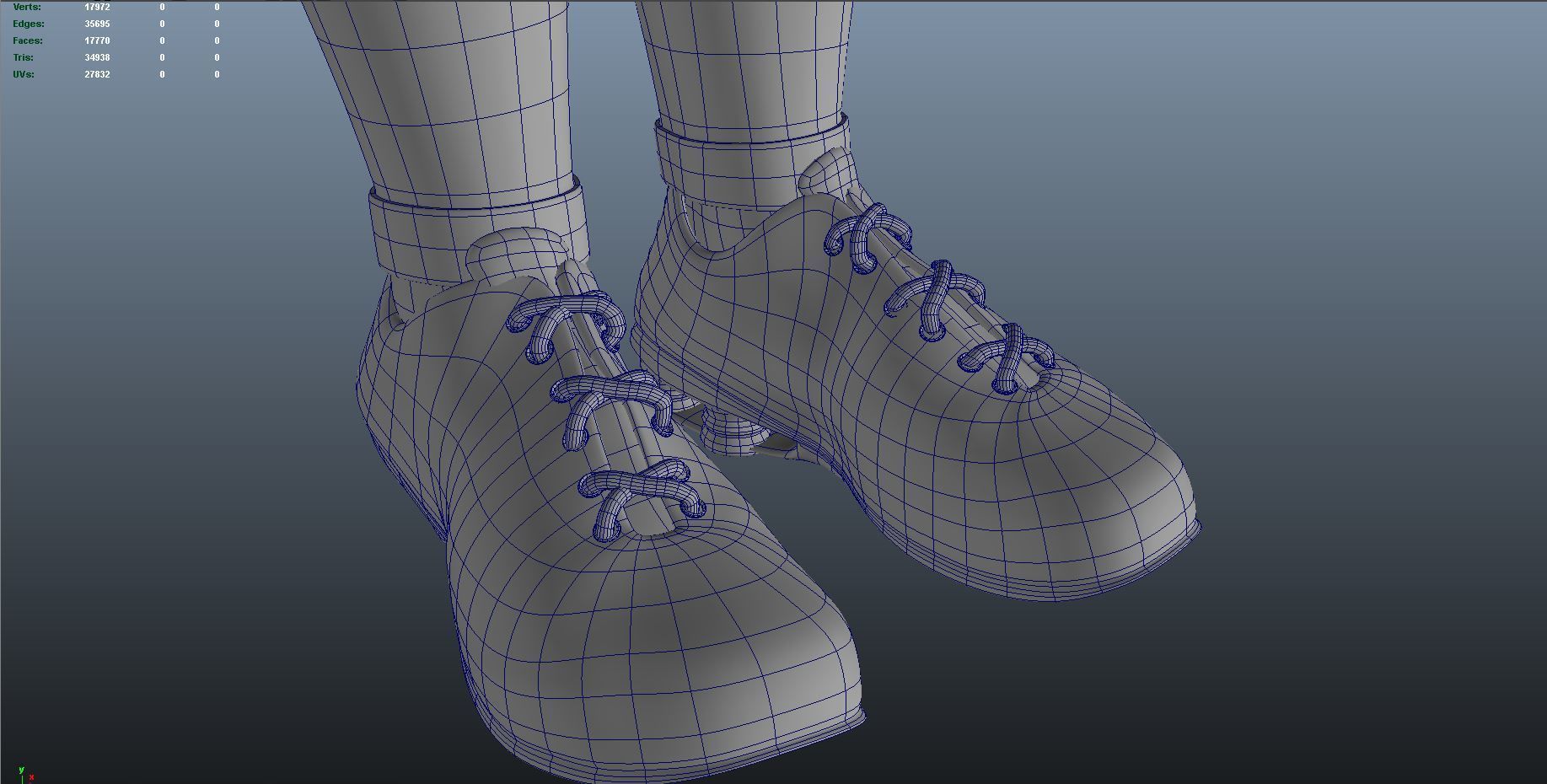
Task: Click the triangle count value 34938
Action: point(97,57)
